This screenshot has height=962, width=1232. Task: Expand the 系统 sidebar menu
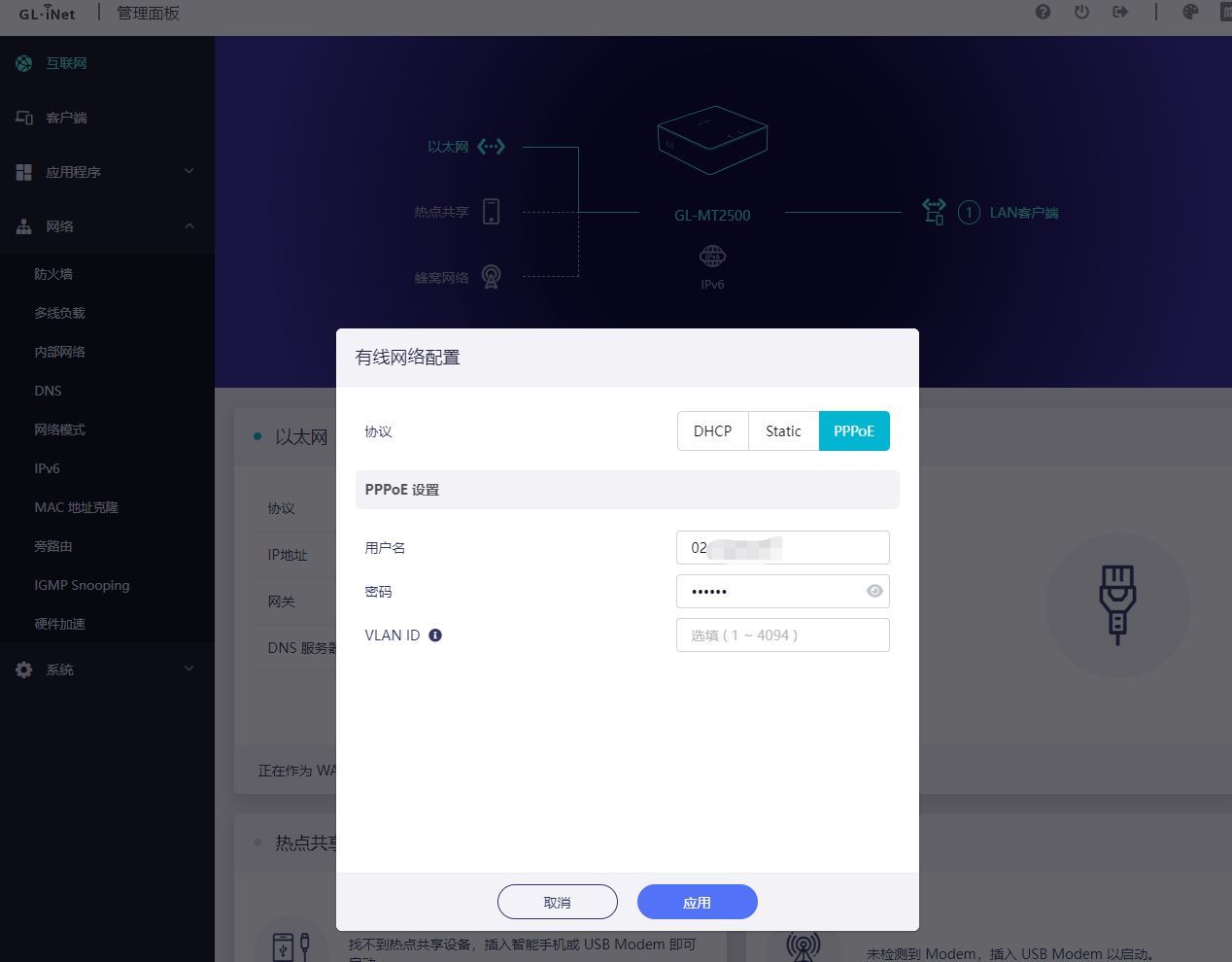[x=107, y=670]
